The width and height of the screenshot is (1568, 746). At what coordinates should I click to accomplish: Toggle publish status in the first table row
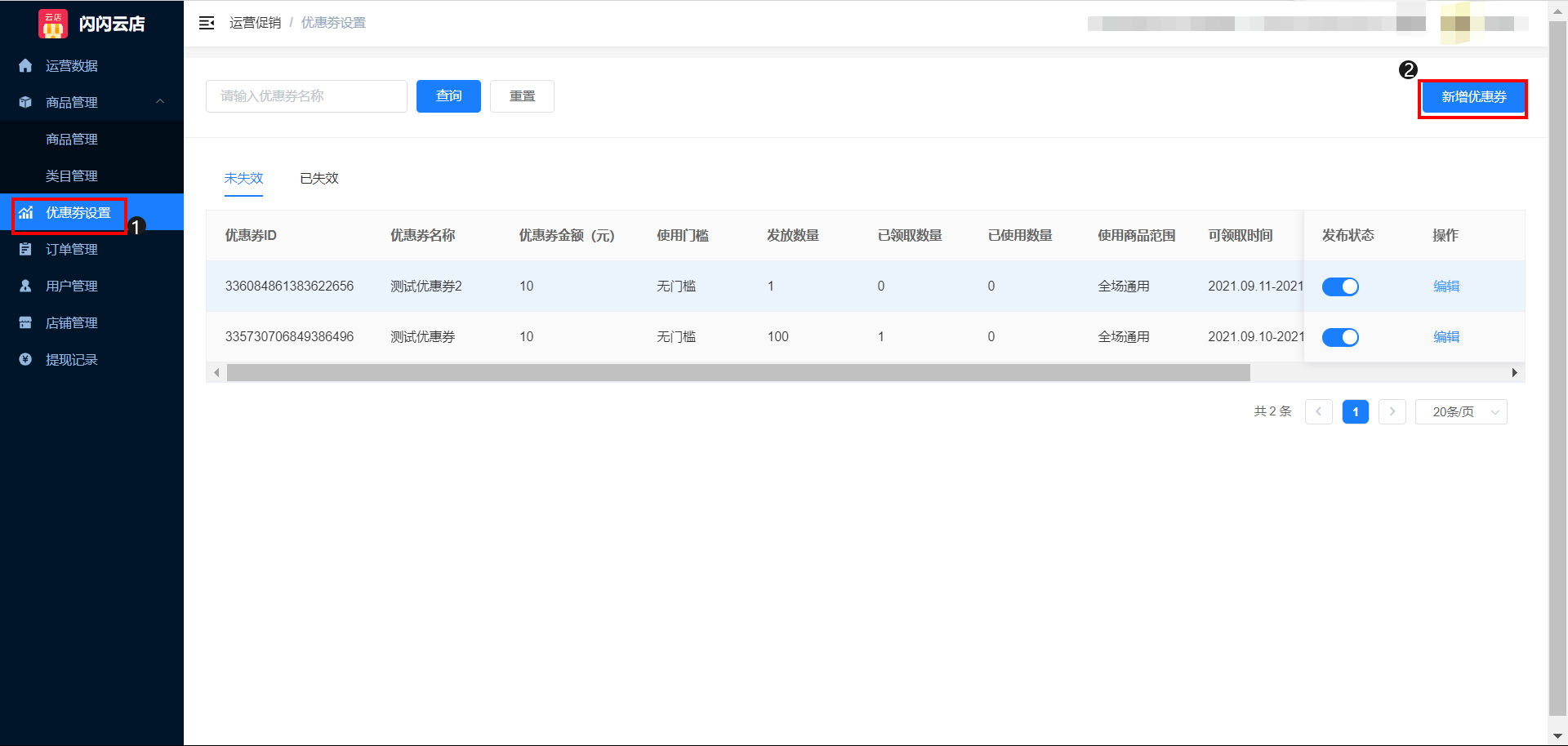(1340, 286)
